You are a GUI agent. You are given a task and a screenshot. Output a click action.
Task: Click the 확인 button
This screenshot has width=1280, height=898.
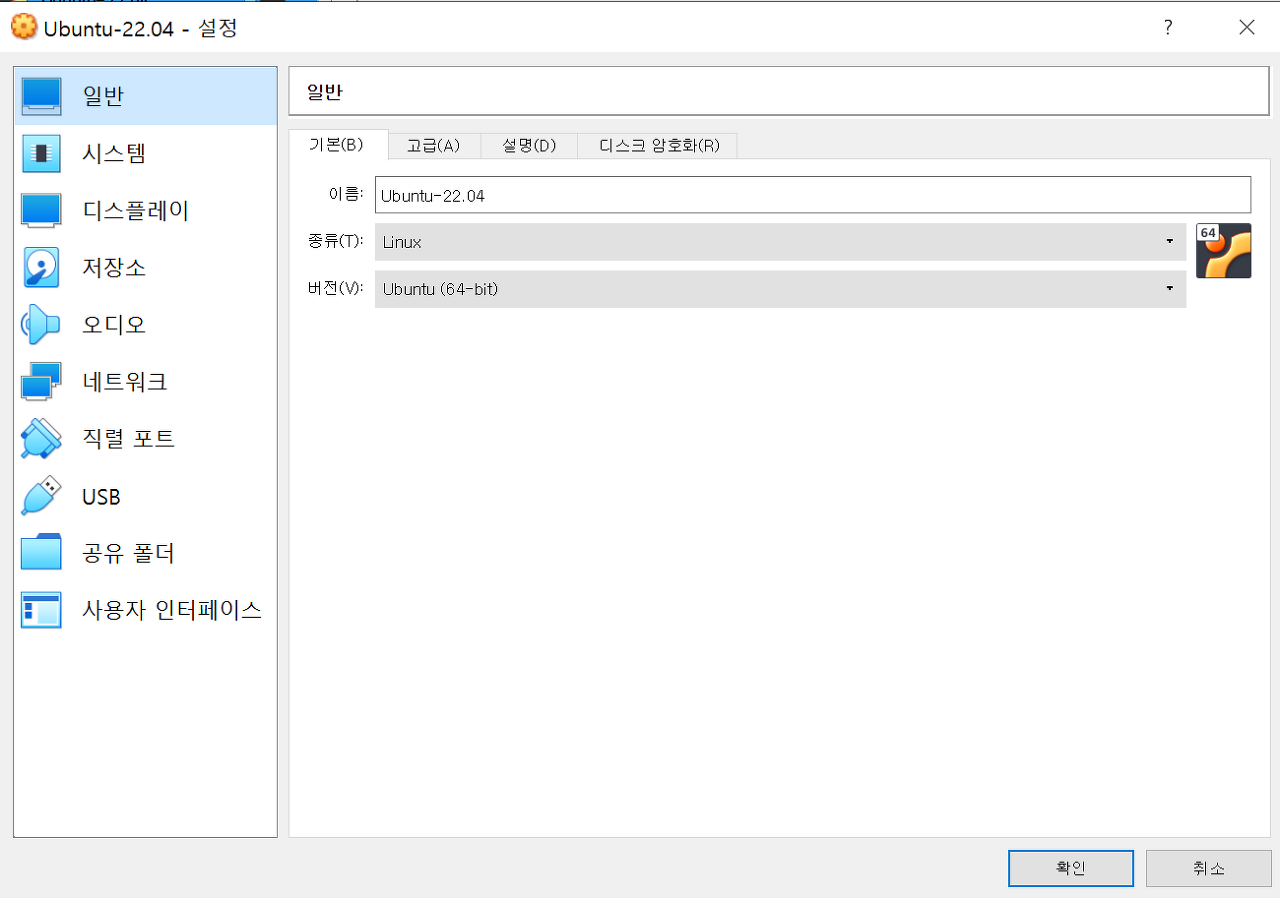tap(1070, 868)
